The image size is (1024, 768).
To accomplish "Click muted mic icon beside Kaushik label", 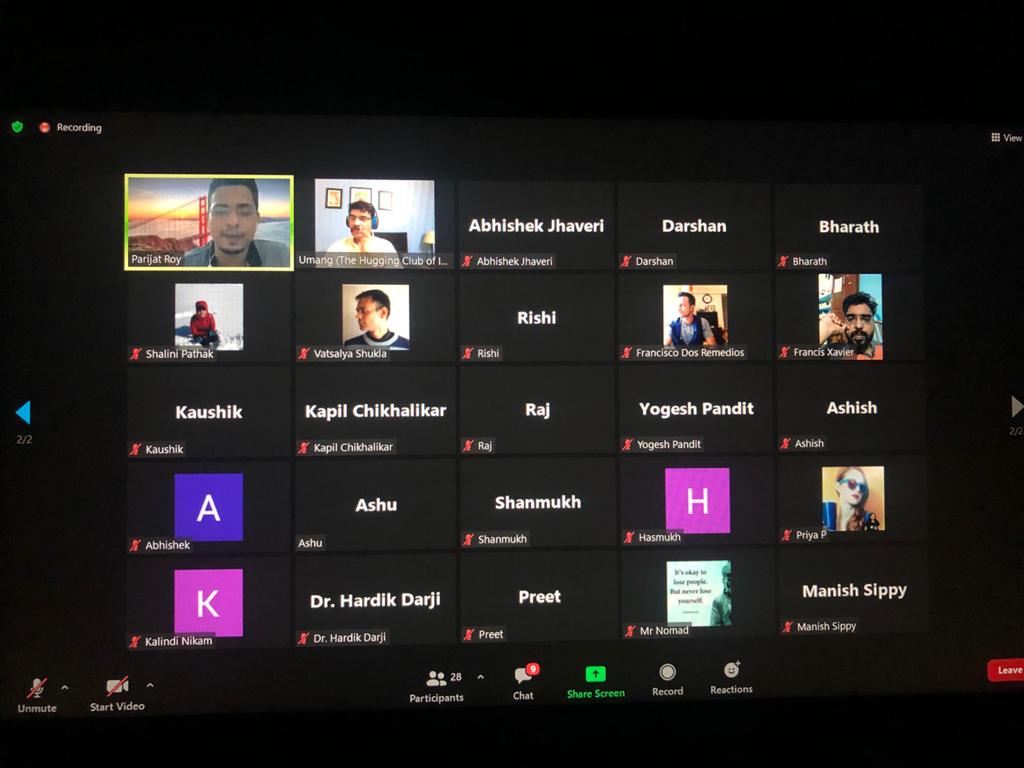I will click(x=135, y=449).
